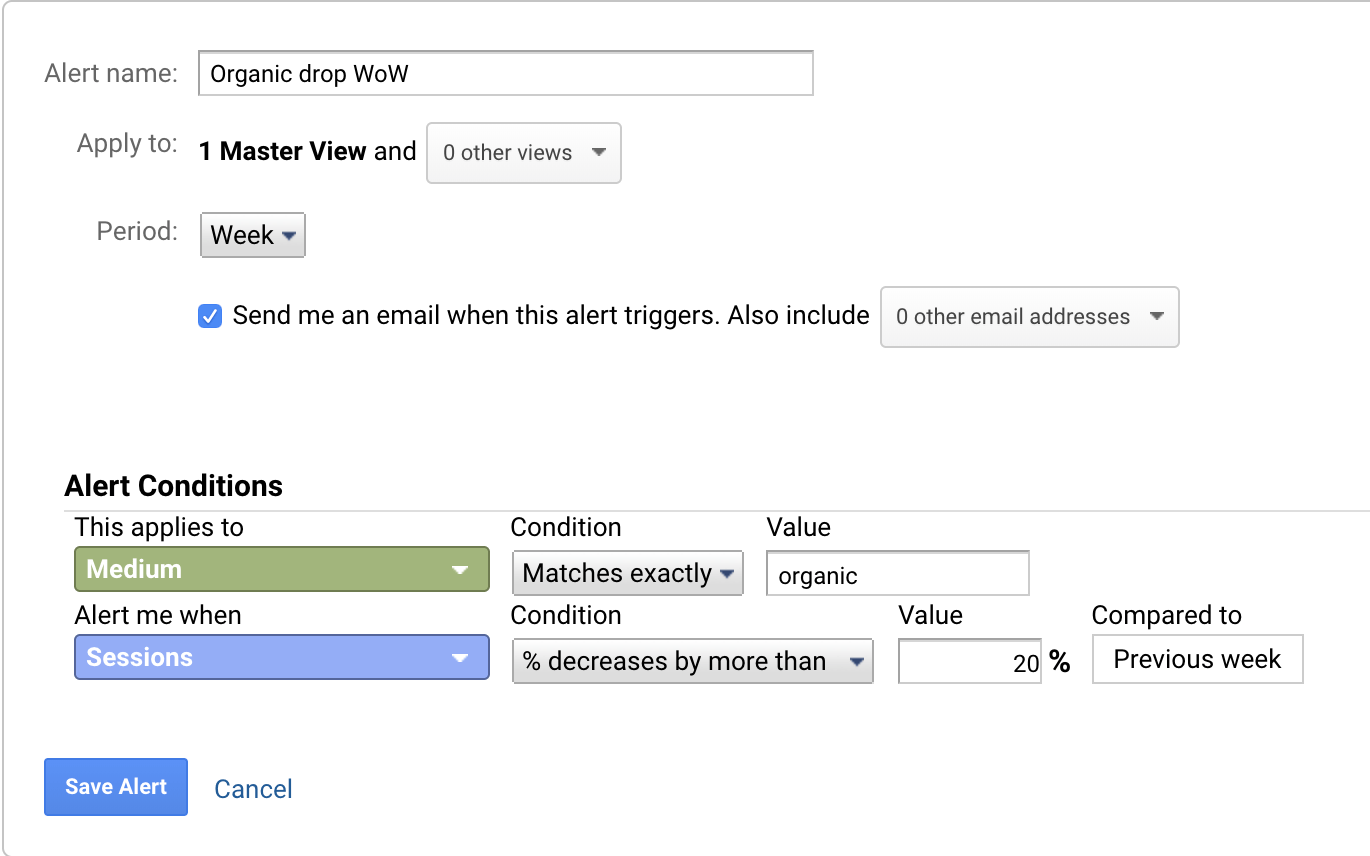Screen dimensions: 1370x856
Task: Click the 0 other email addresses arrow
Action: 1157,316
